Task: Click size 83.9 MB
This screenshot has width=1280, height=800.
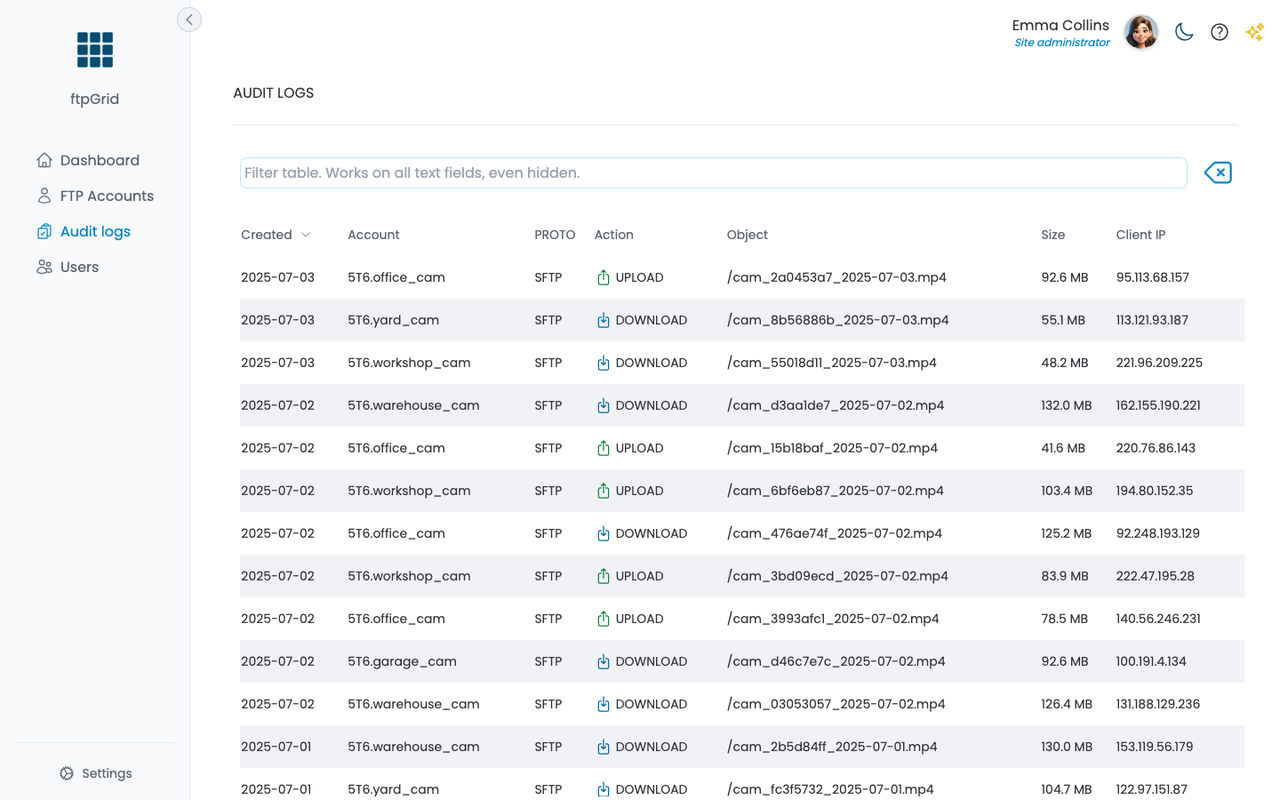Action: tap(1064, 576)
